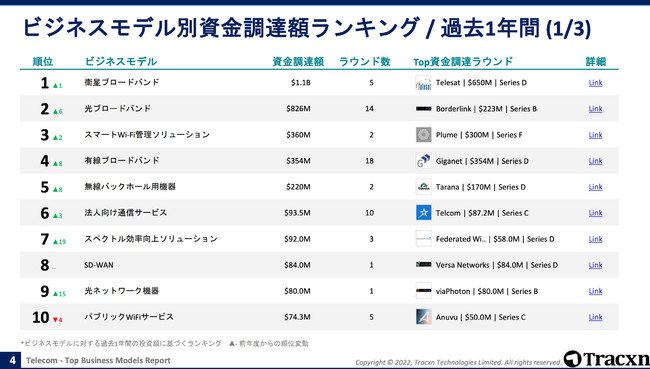The image size is (650, 369).
Task: Click the Plume company logo icon
Action: tap(423, 135)
